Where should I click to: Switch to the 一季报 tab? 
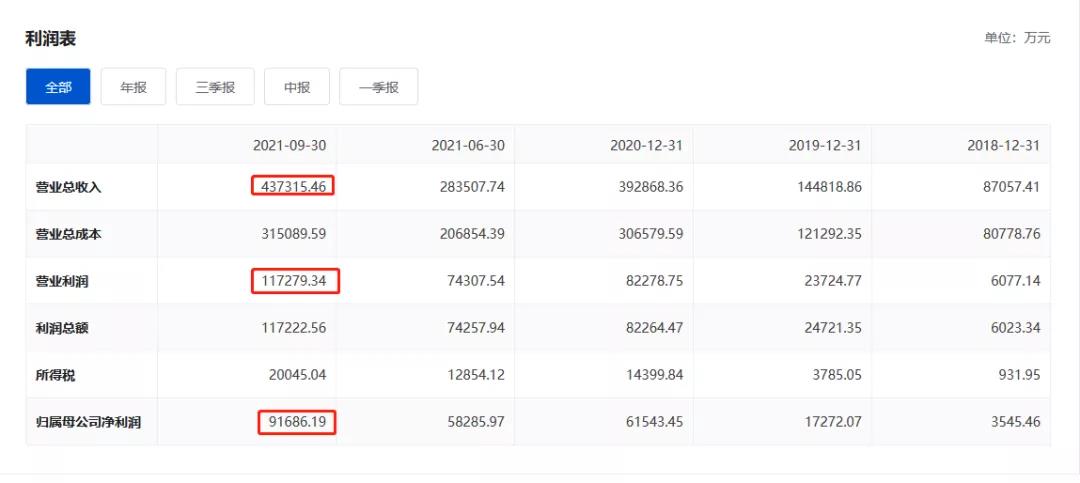(378, 87)
